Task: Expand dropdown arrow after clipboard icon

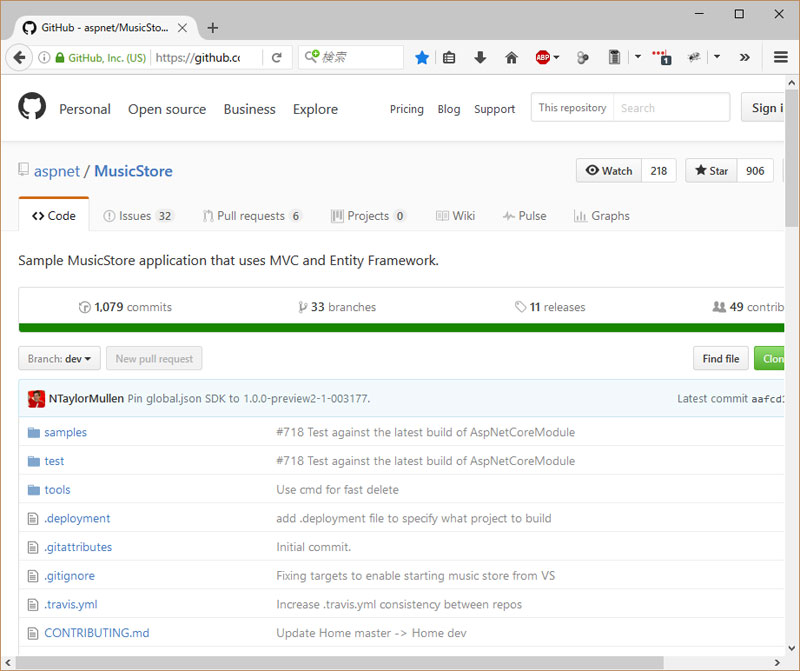Action: (638, 57)
